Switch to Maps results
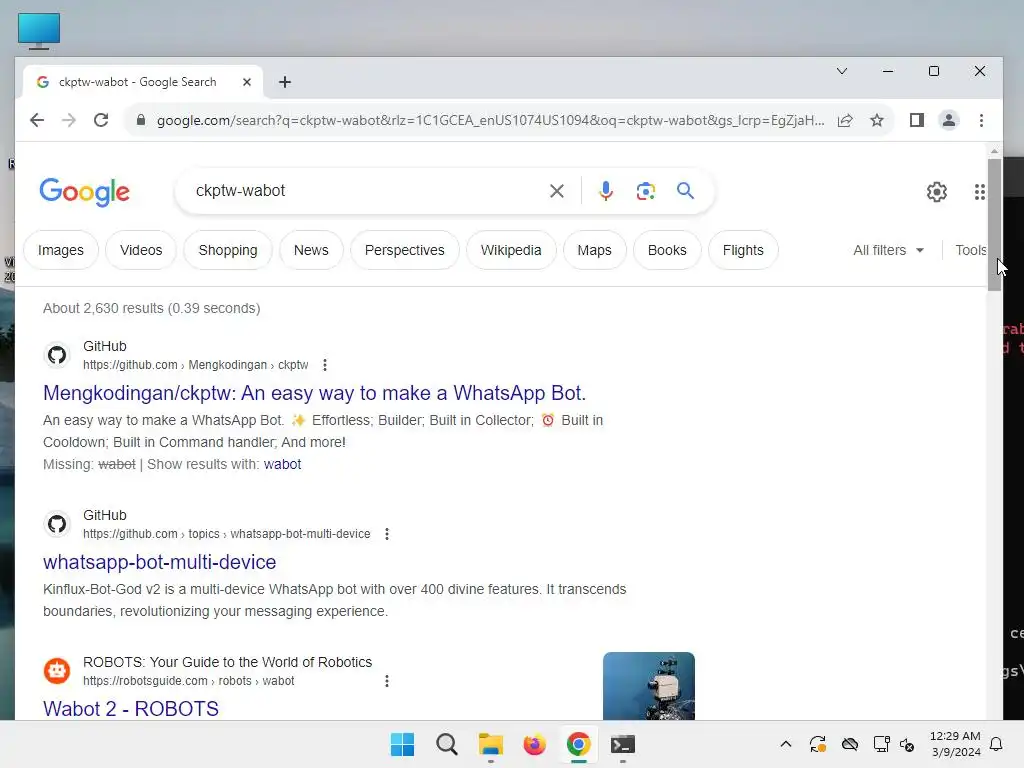The image size is (1024, 768). click(594, 250)
